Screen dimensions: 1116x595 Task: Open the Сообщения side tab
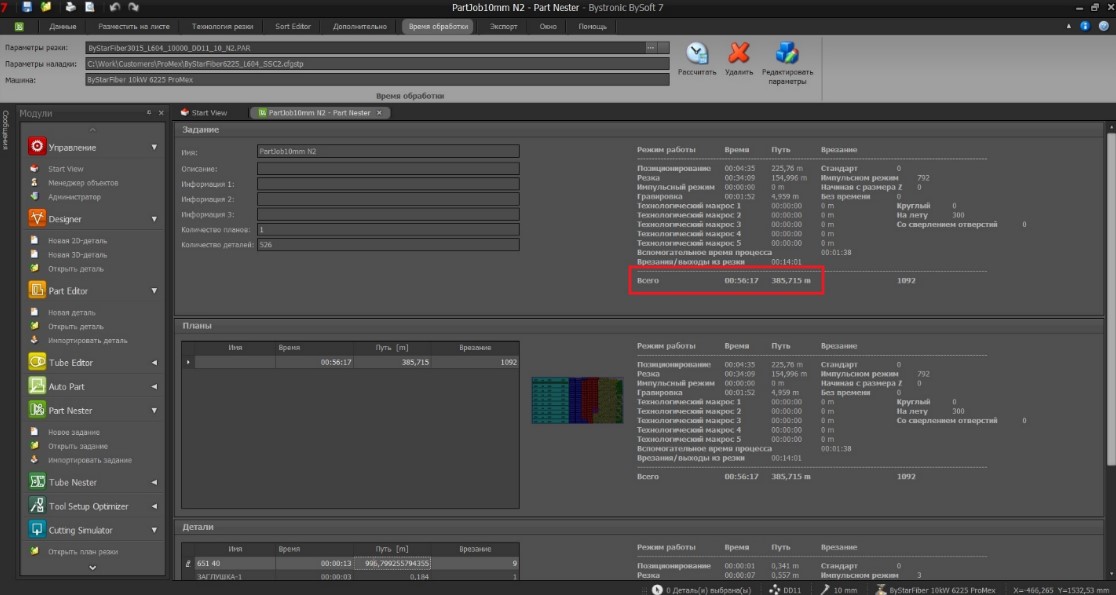(x=5, y=130)
